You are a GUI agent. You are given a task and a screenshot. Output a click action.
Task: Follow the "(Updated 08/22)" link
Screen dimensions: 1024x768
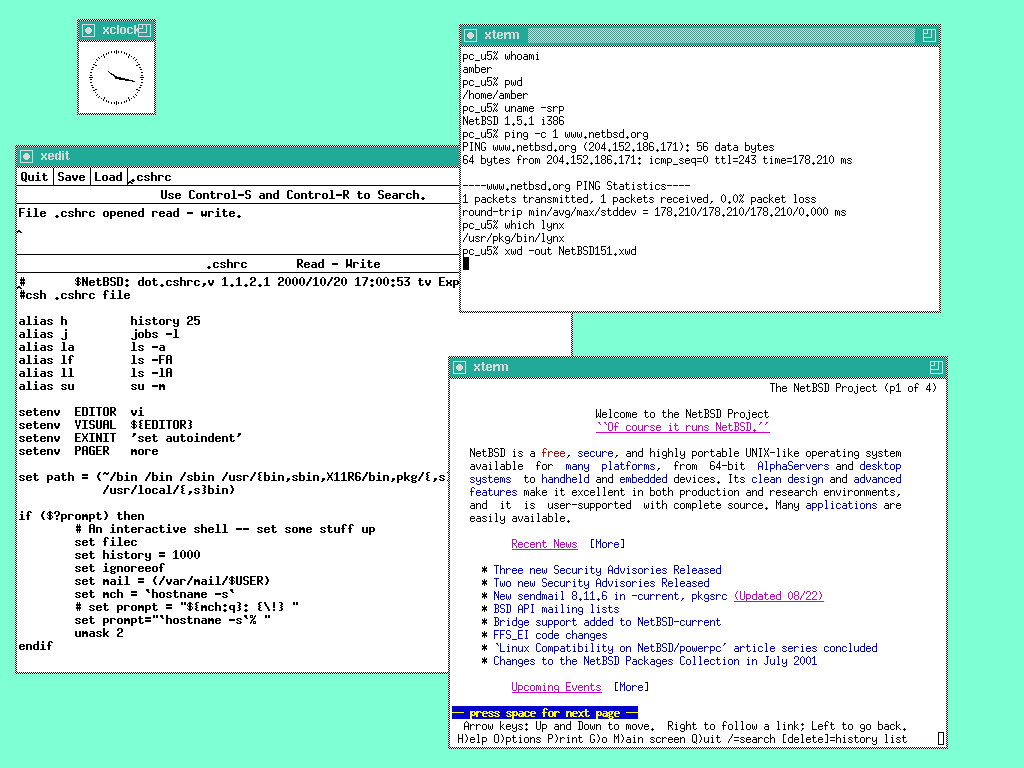(778, 596)
